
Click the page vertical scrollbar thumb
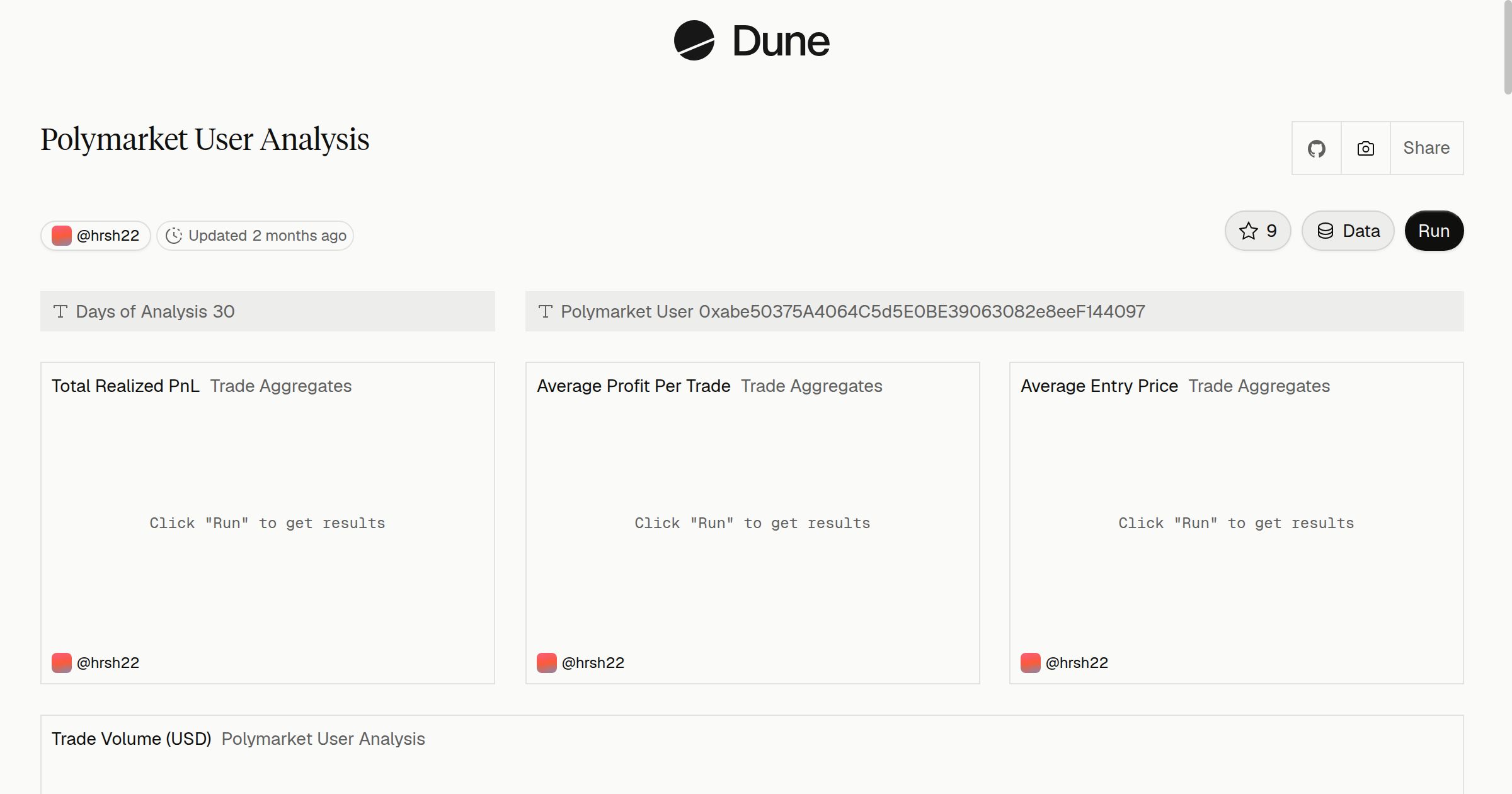point(1508,47)
